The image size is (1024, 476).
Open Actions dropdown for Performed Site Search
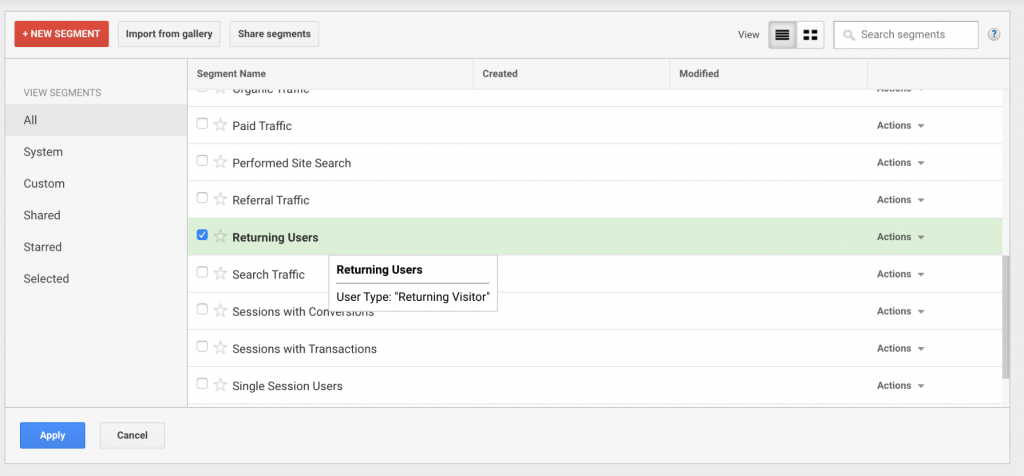coord(901,163)
